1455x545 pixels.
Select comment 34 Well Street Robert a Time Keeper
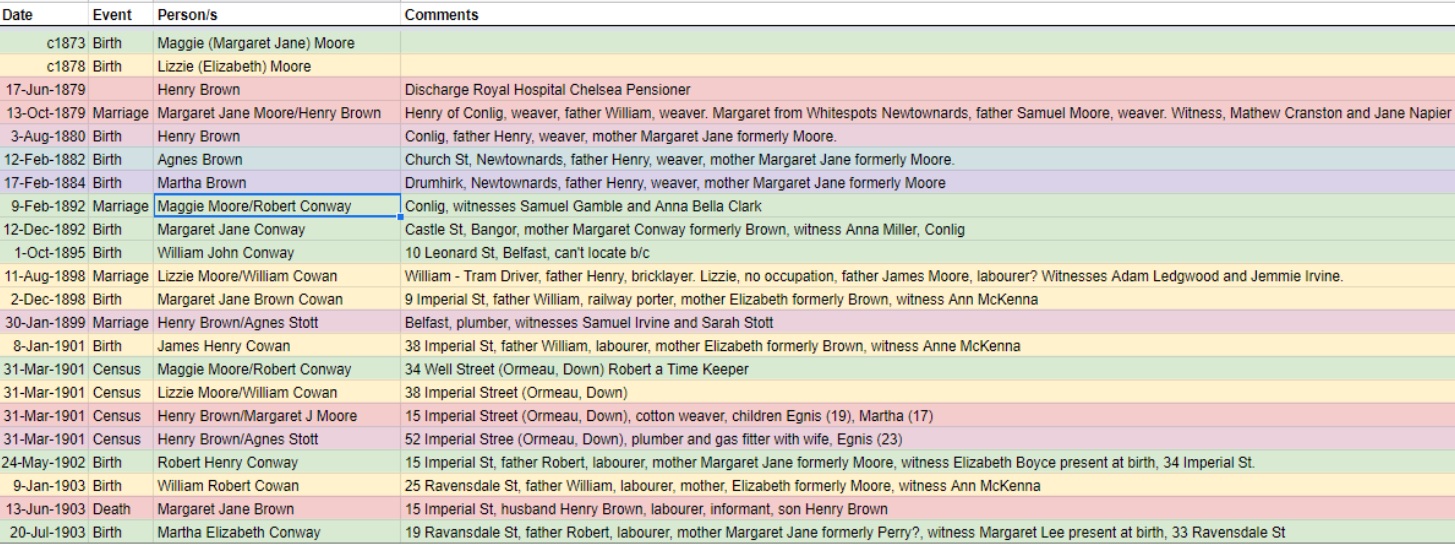click(927, 369)
